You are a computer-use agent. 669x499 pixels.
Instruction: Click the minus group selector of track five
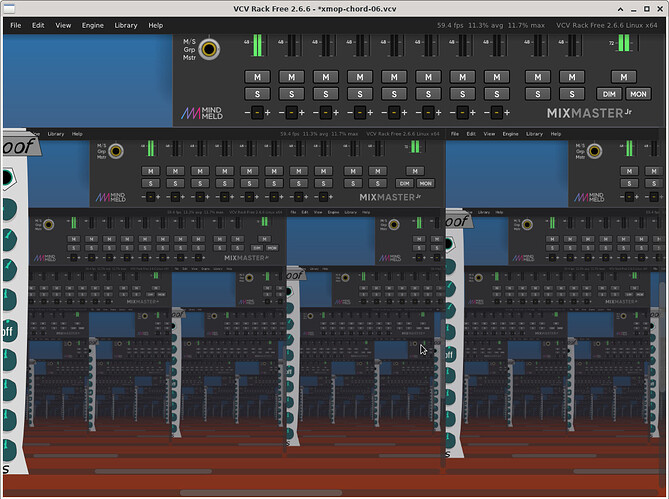click(384, 113)
